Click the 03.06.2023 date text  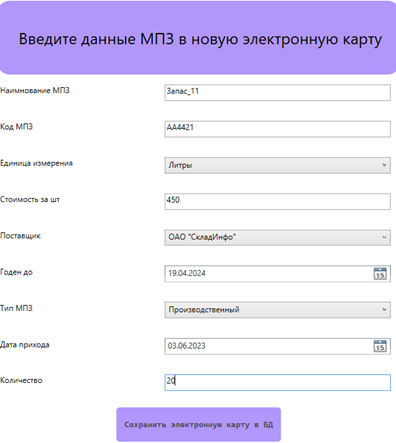coord(187,346)
